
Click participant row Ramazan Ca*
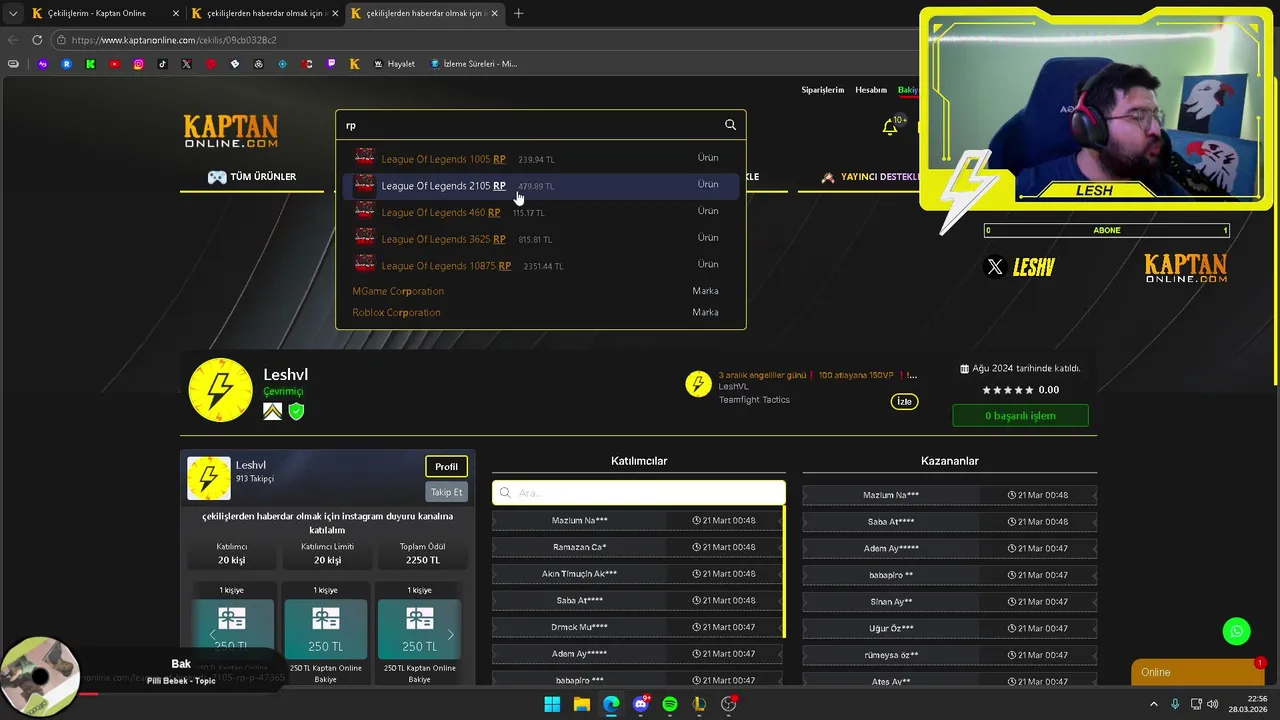636,547
